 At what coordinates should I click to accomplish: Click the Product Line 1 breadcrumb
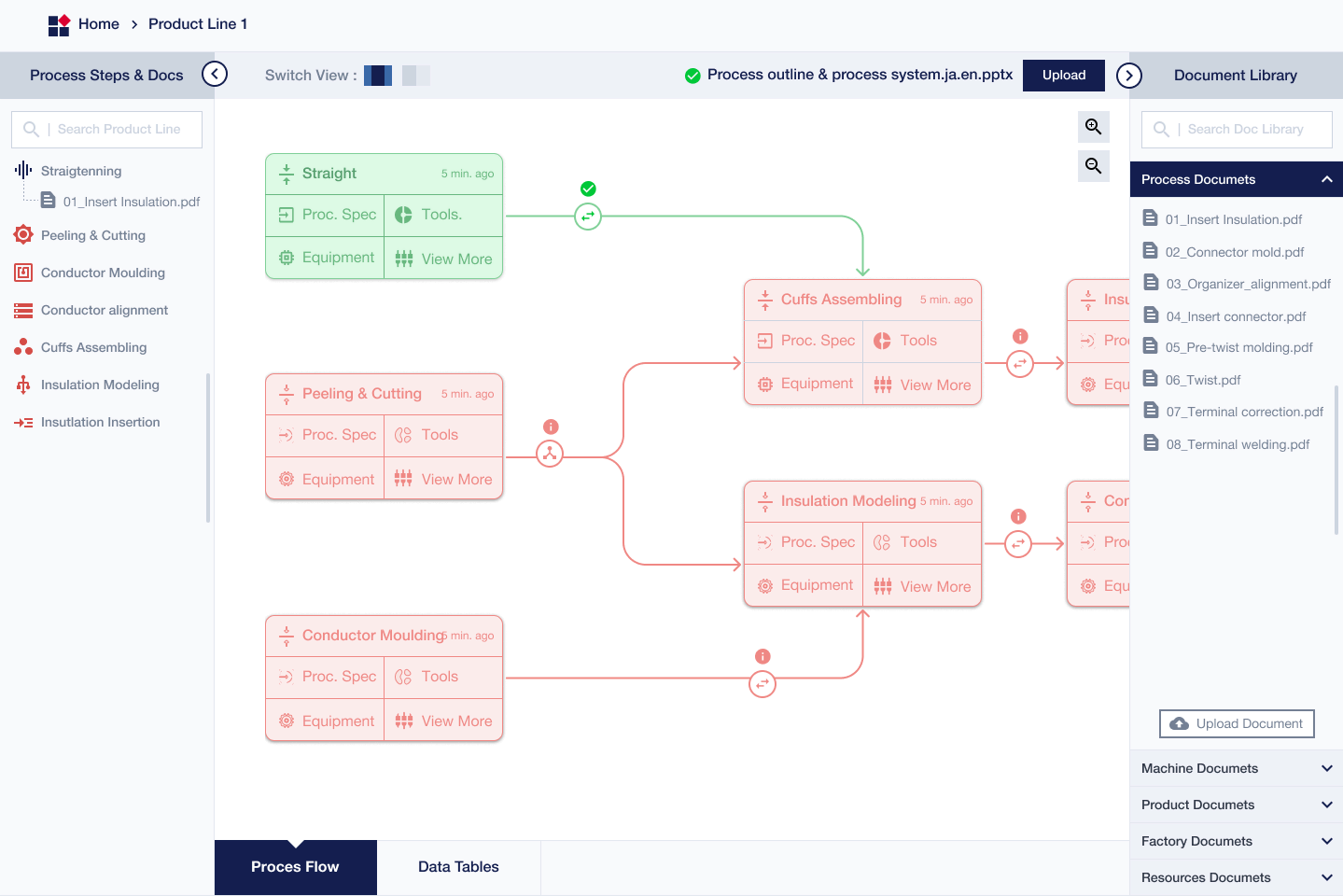(198, 24)
